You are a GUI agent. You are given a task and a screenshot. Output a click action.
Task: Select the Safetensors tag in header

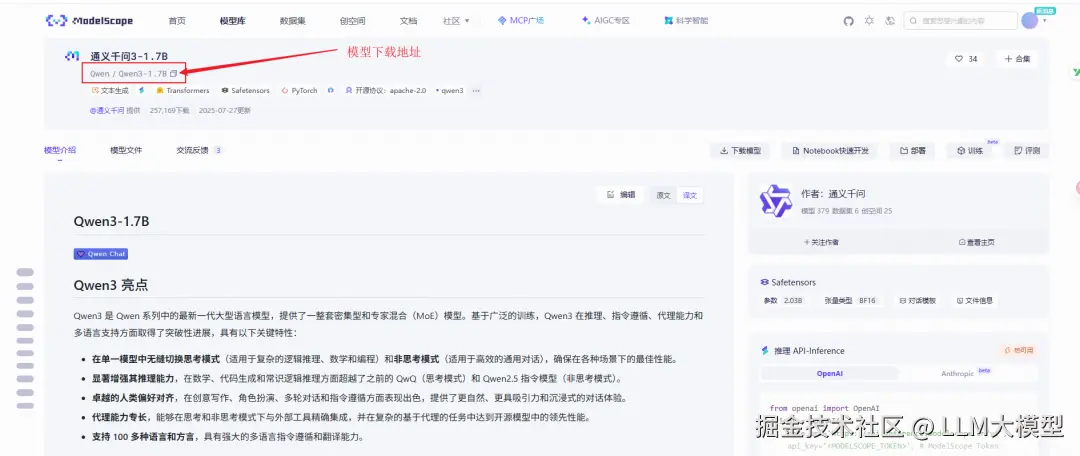pos(245,90)
